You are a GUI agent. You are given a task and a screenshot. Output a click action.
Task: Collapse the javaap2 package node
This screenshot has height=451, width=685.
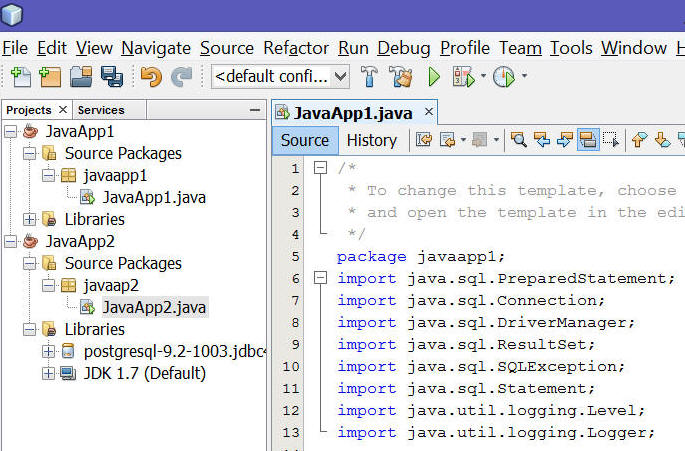point(48,285)
